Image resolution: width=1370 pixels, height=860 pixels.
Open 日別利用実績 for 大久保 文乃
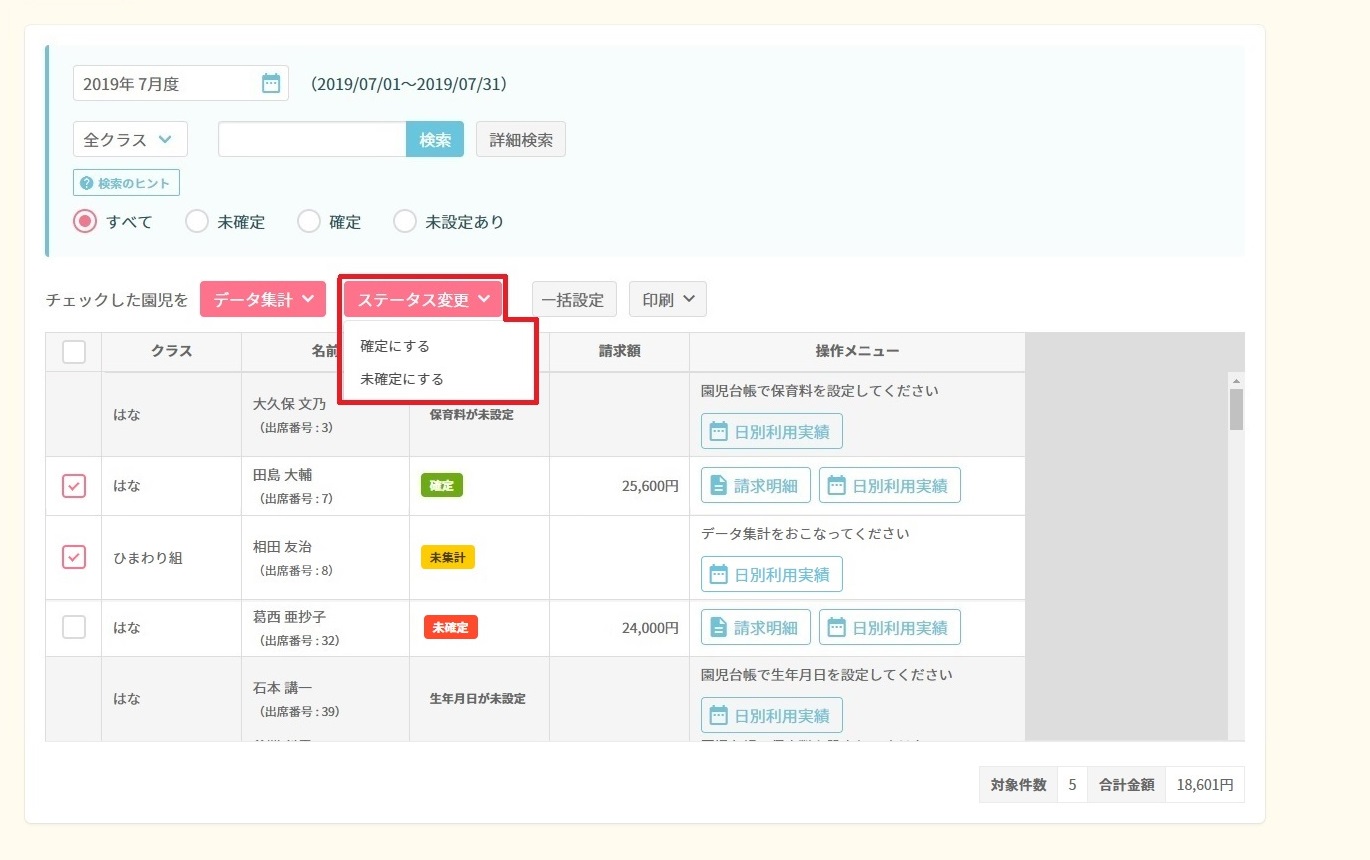coord(771,432)
